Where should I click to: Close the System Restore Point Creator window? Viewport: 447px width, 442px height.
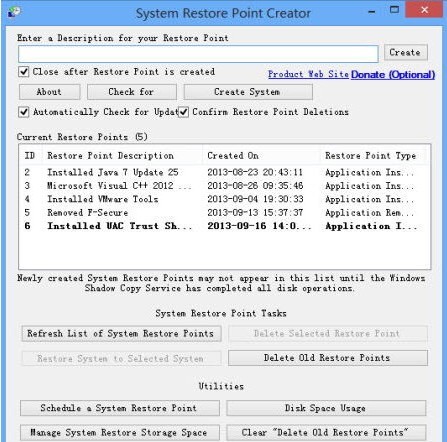[424, 10]
